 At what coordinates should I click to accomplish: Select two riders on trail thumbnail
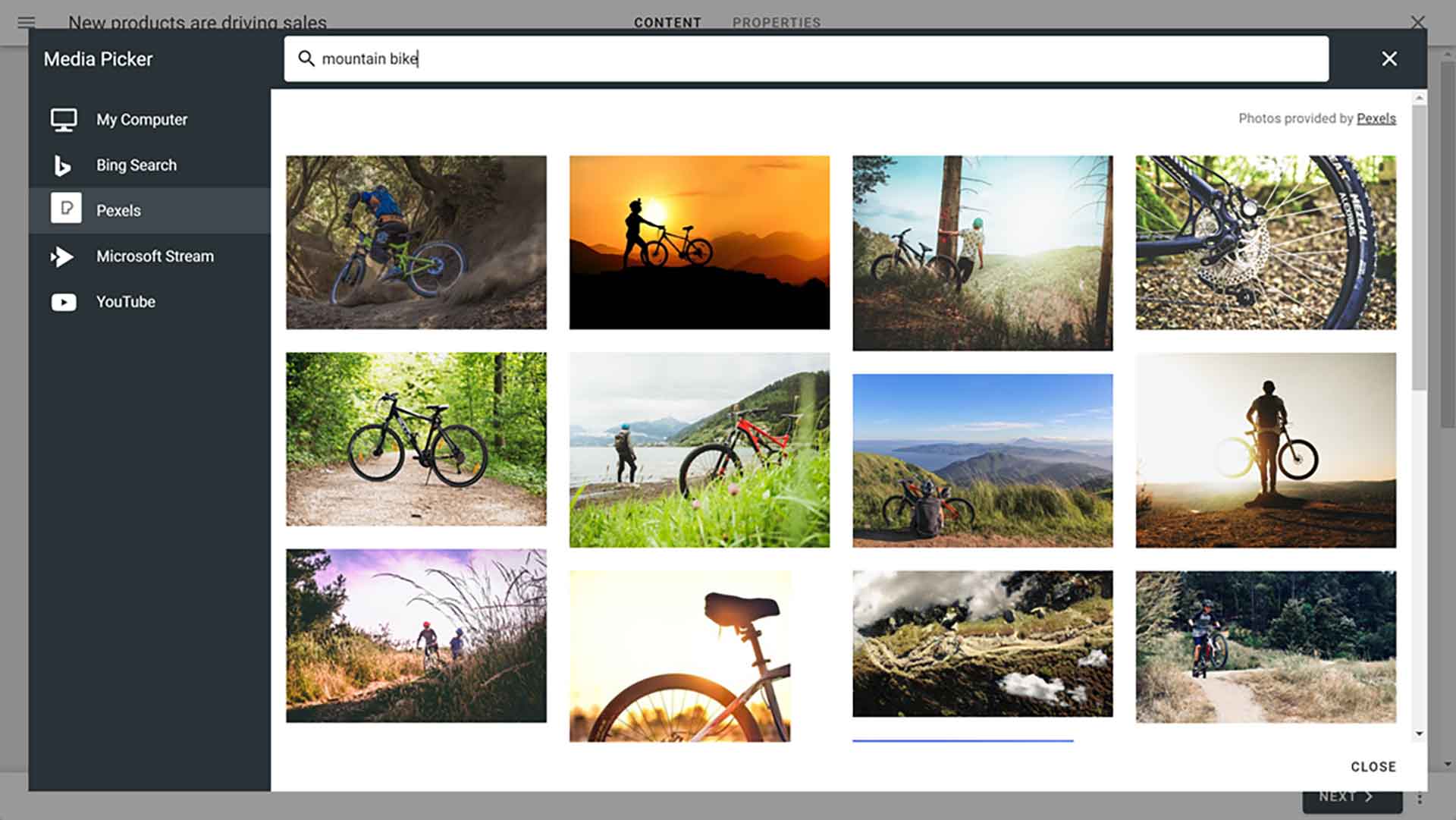[415, 636]
